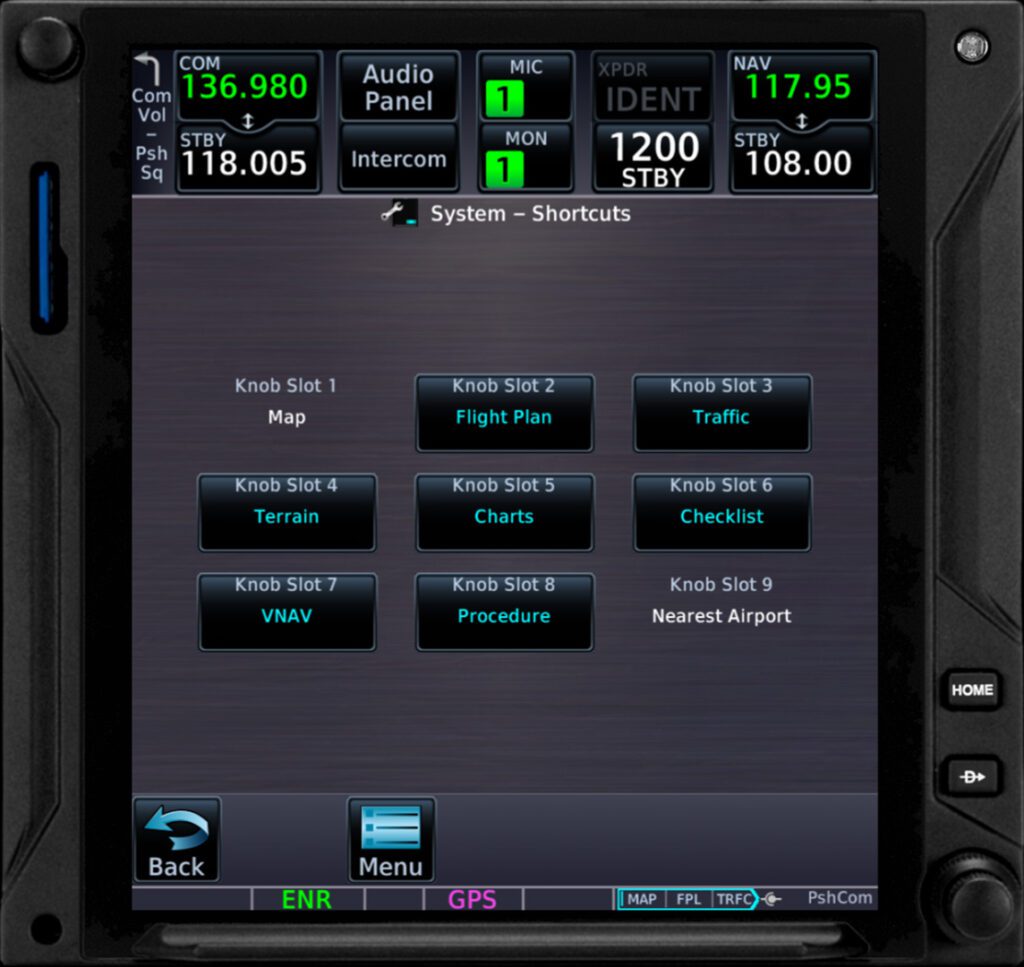Open the Intercom settings
1024x967 pixels.
click(x=398, y=159)
